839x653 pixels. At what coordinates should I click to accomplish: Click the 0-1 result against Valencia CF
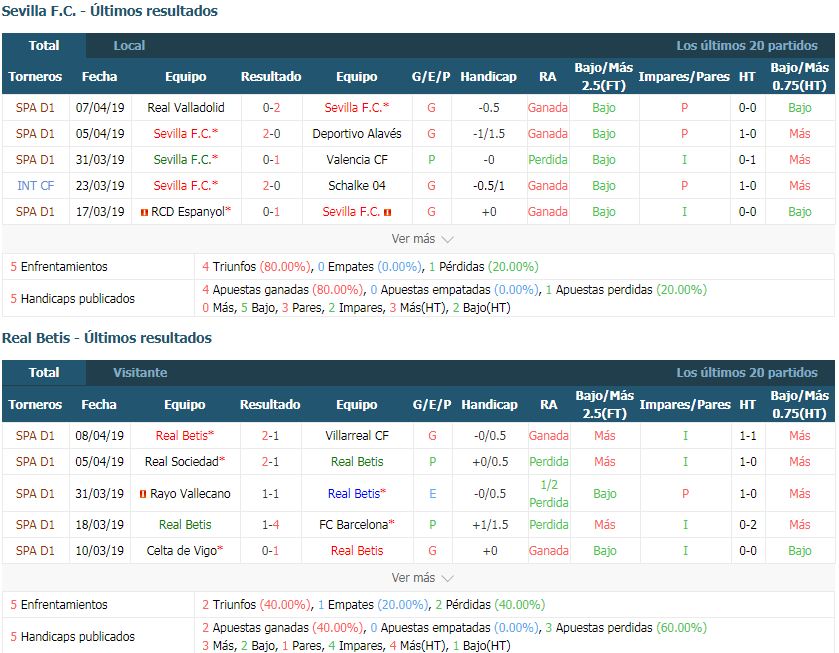(271, 160)
